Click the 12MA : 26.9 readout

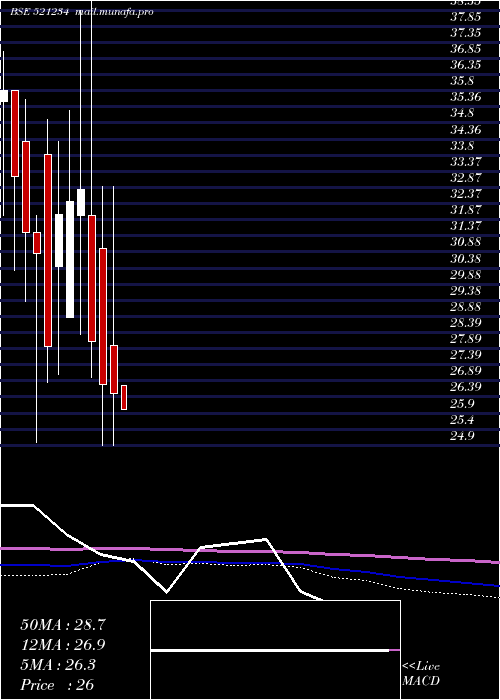click(x=63, y=645)
